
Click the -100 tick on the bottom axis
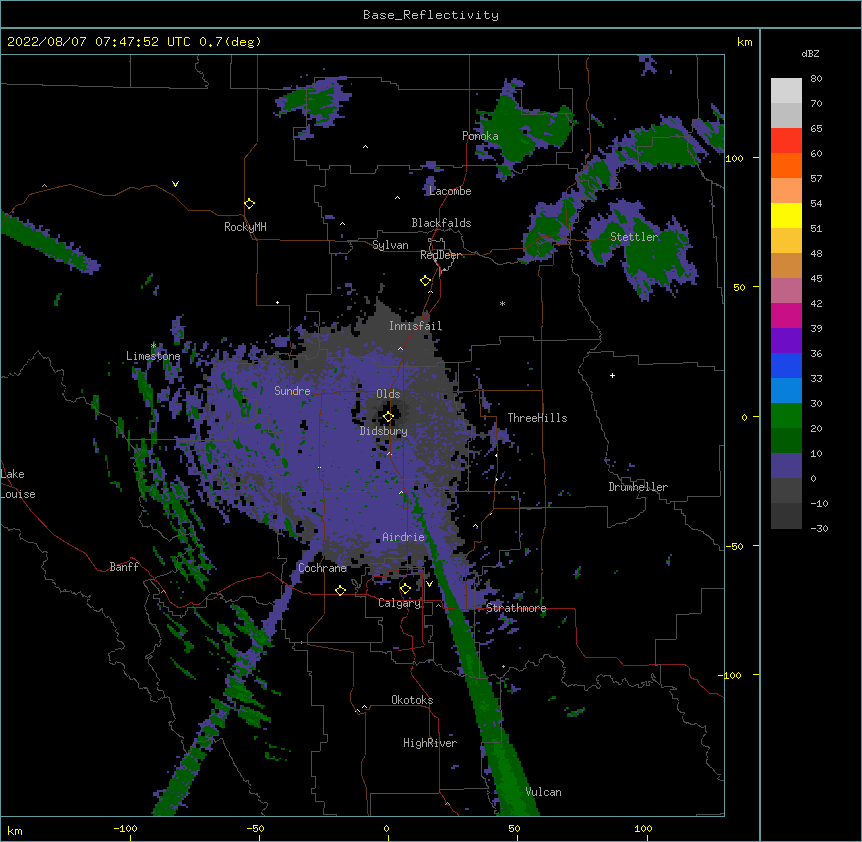[x=125, y=828]
